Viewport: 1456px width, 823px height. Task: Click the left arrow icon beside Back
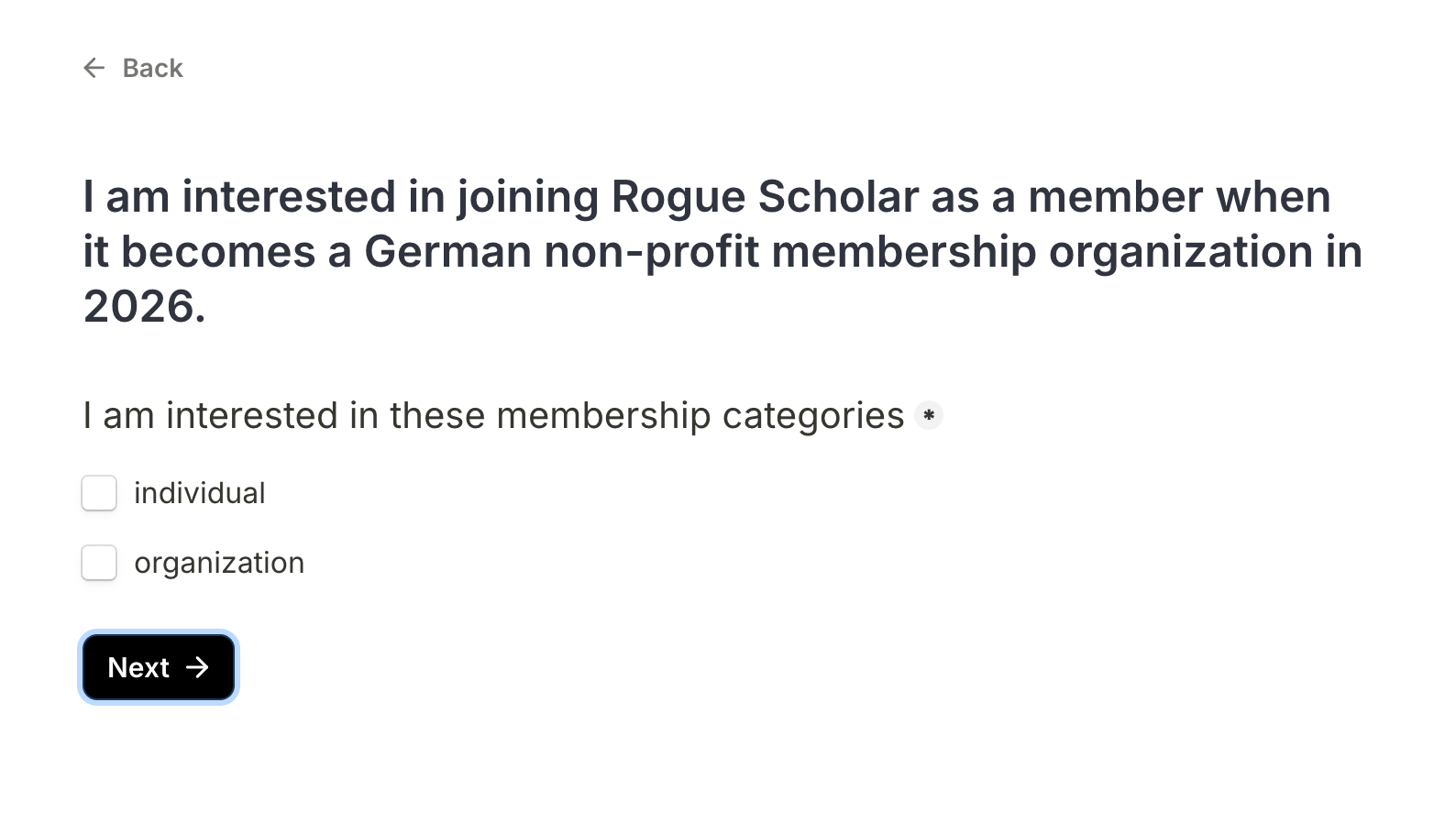tap(94, 68)
